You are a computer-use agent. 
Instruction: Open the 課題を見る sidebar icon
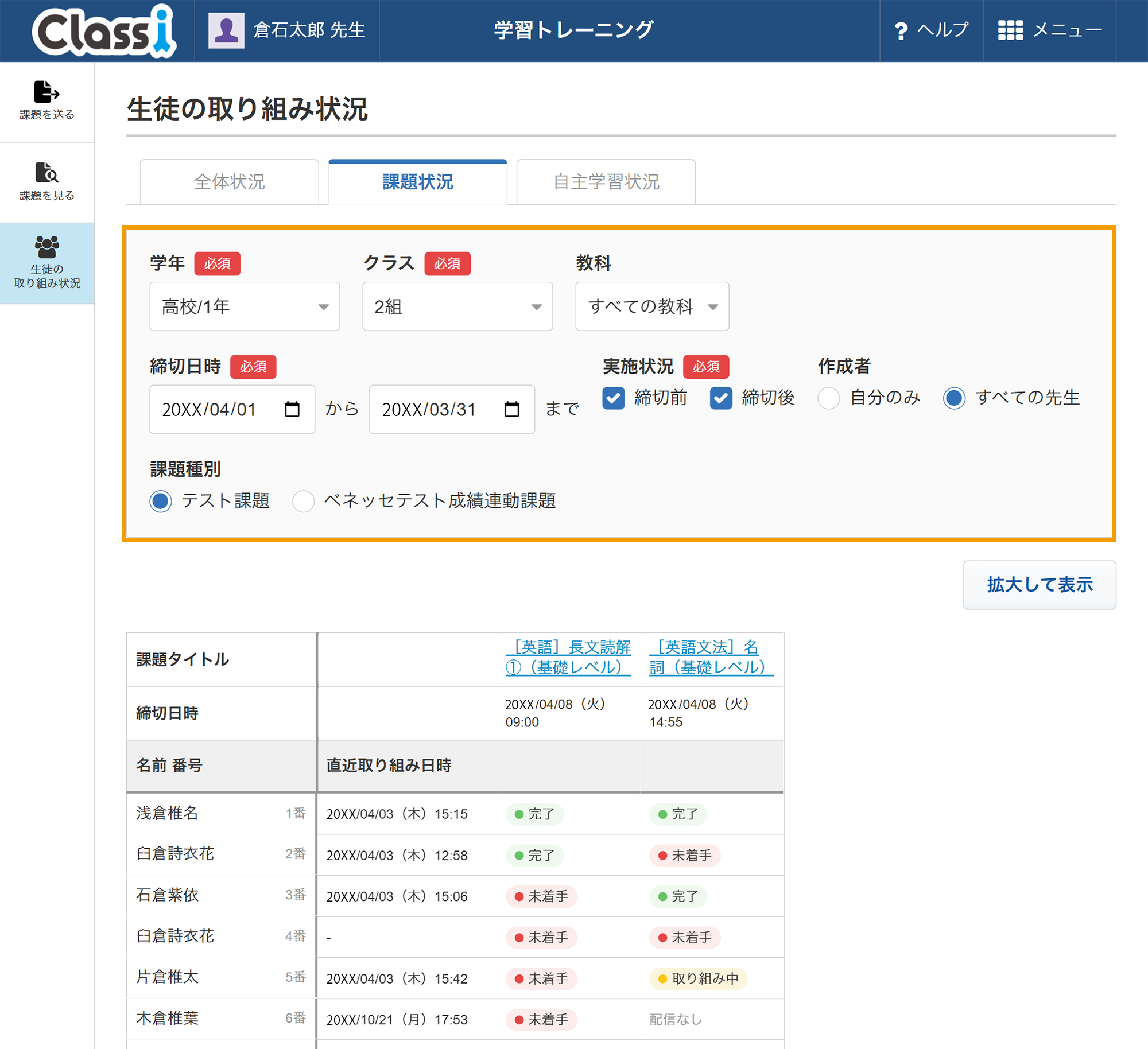click(x=46, y=172)
